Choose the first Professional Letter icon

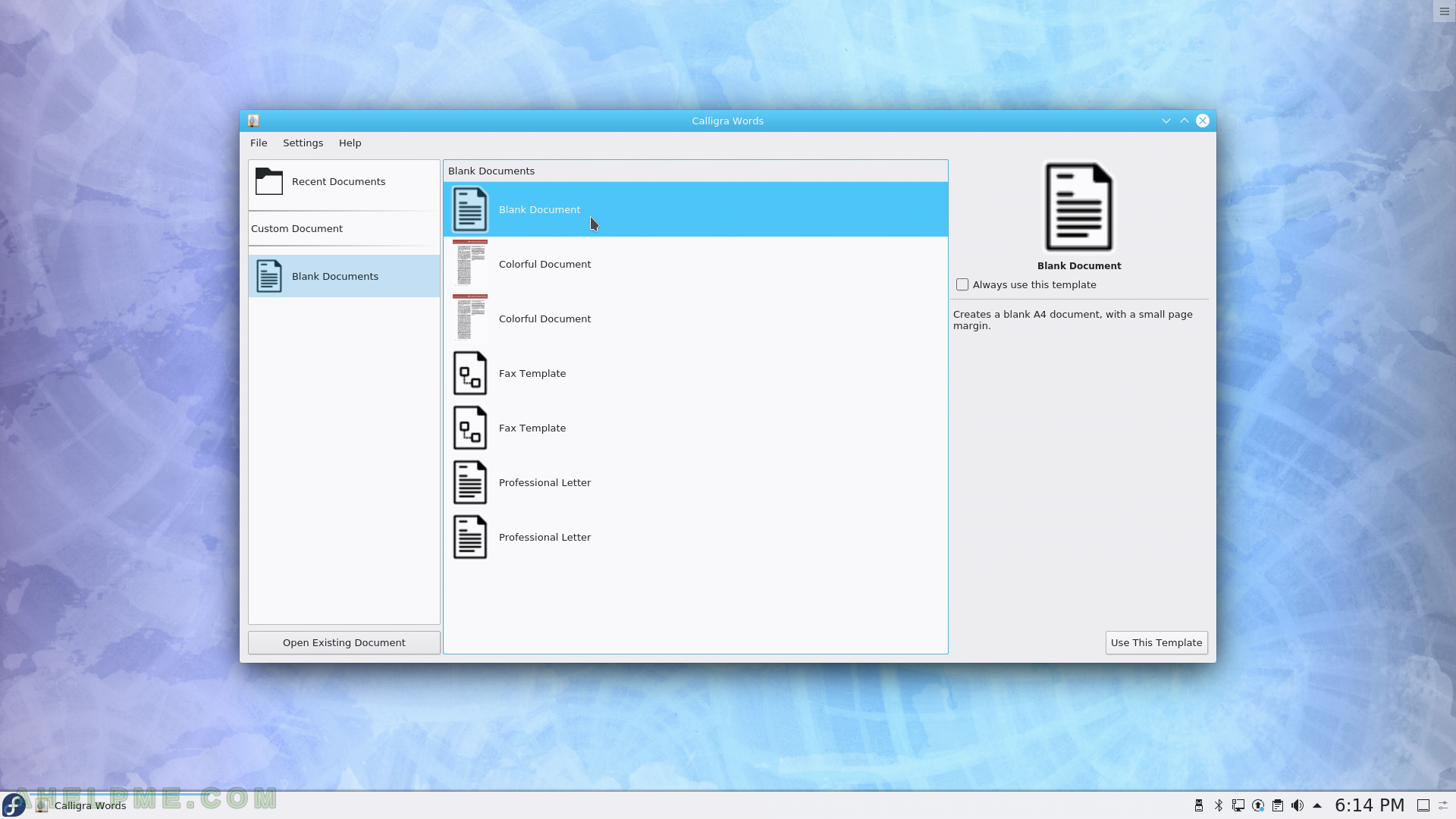[470, 482]
